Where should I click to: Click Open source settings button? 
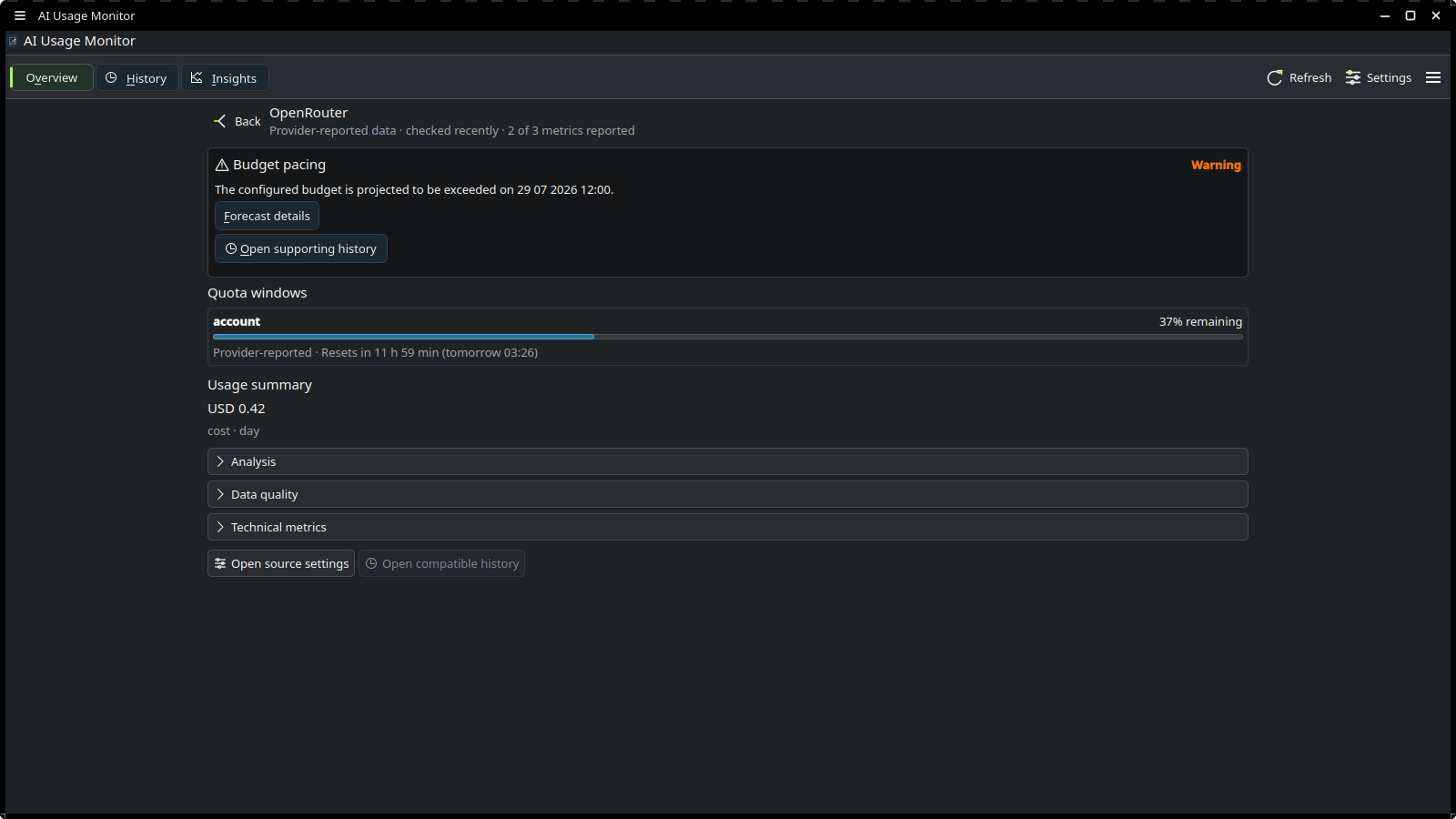281,564
